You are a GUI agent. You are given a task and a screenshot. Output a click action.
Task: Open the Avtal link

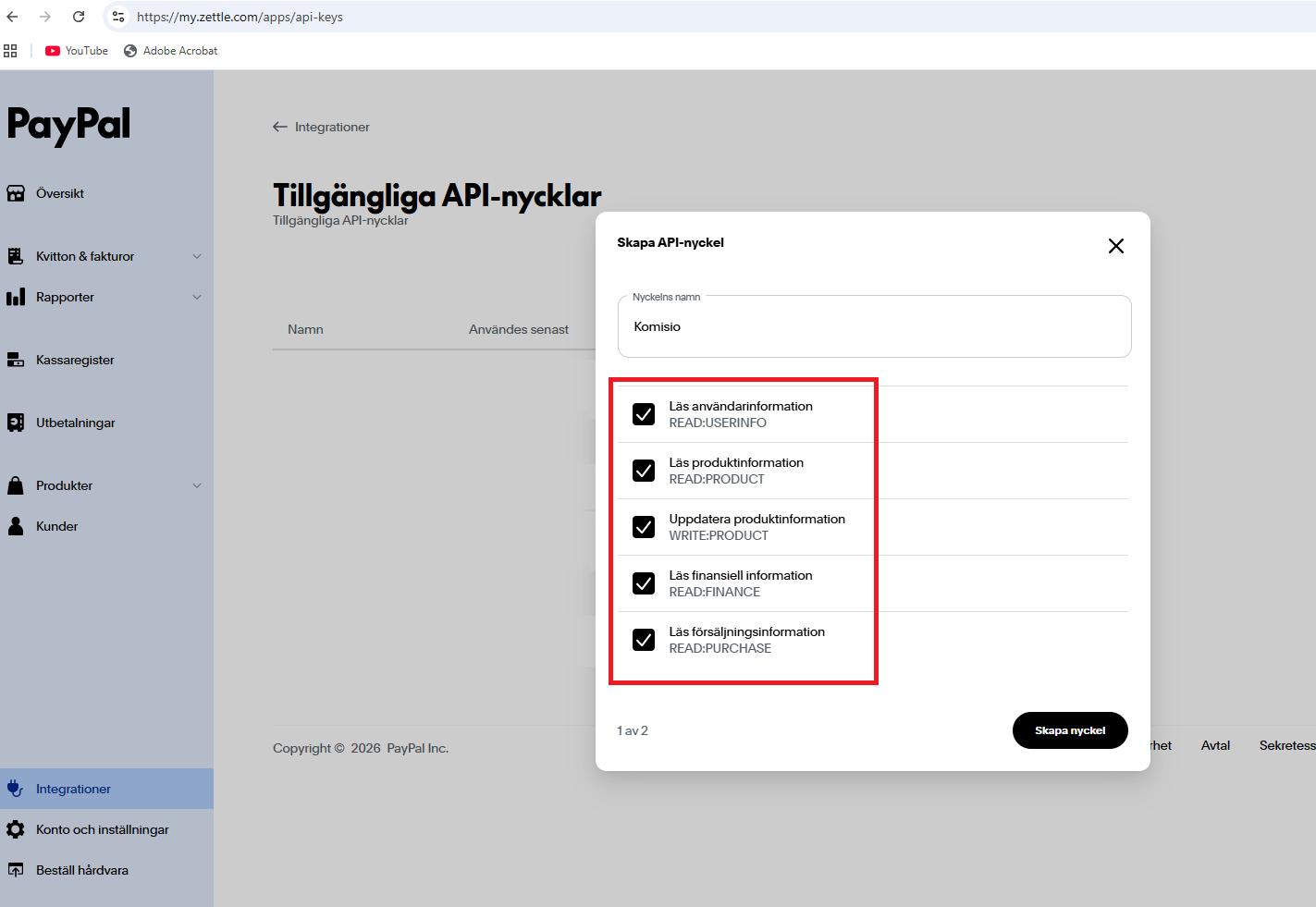click(x=1214, y=745)
